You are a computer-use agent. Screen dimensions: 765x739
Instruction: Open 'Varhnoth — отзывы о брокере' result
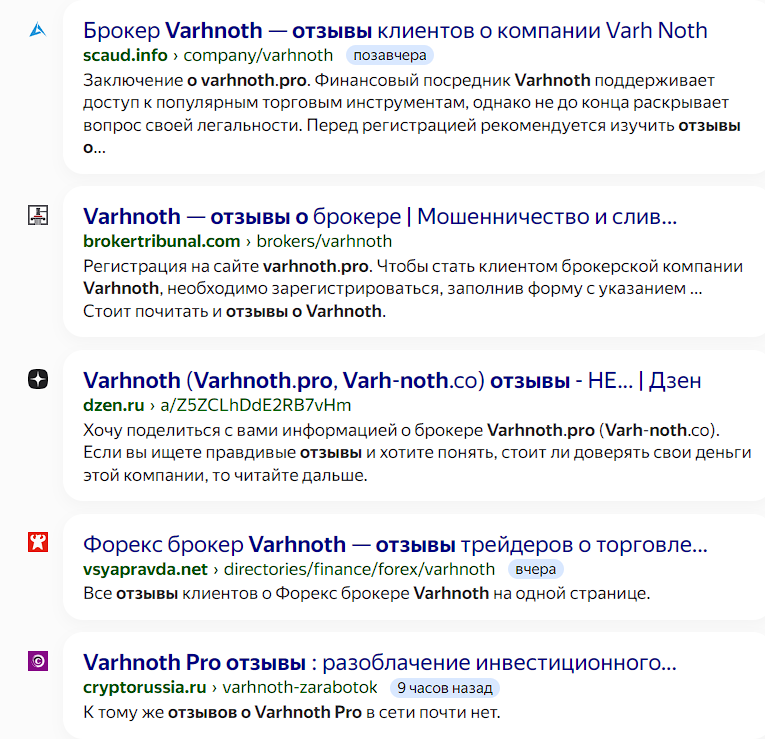[x=380, y=216]
